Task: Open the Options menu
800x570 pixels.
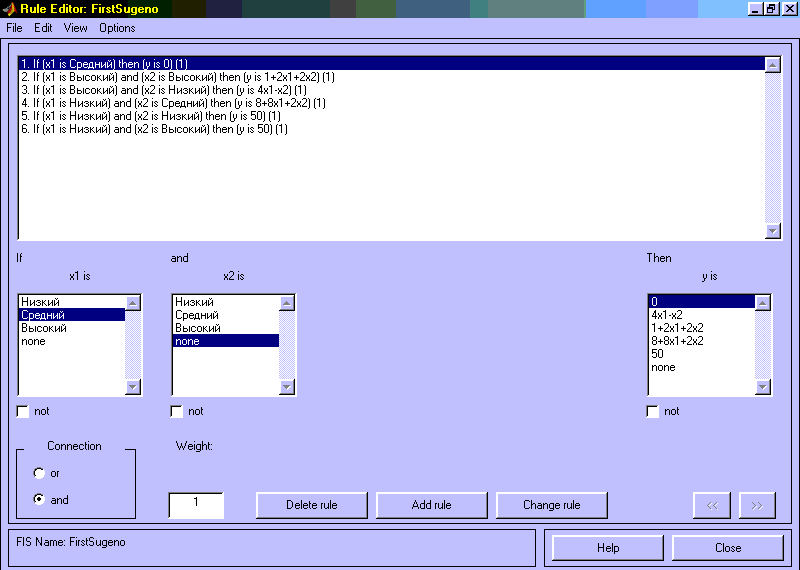Action: pyautogui.click(x=117, y=28)
